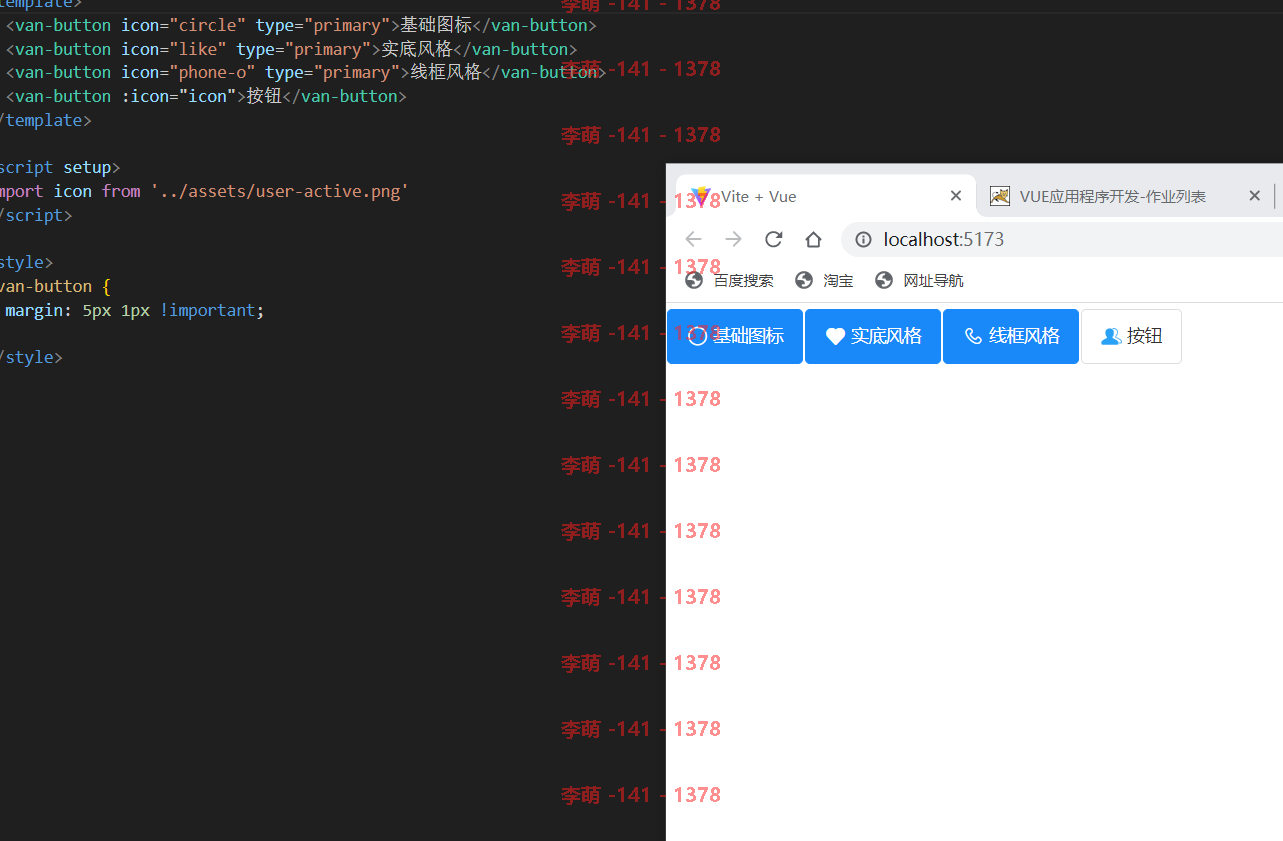Screen dimensions: 1283x841
Task: Click the favicon of the 作业列表 tab
Action: (1000, 196)
